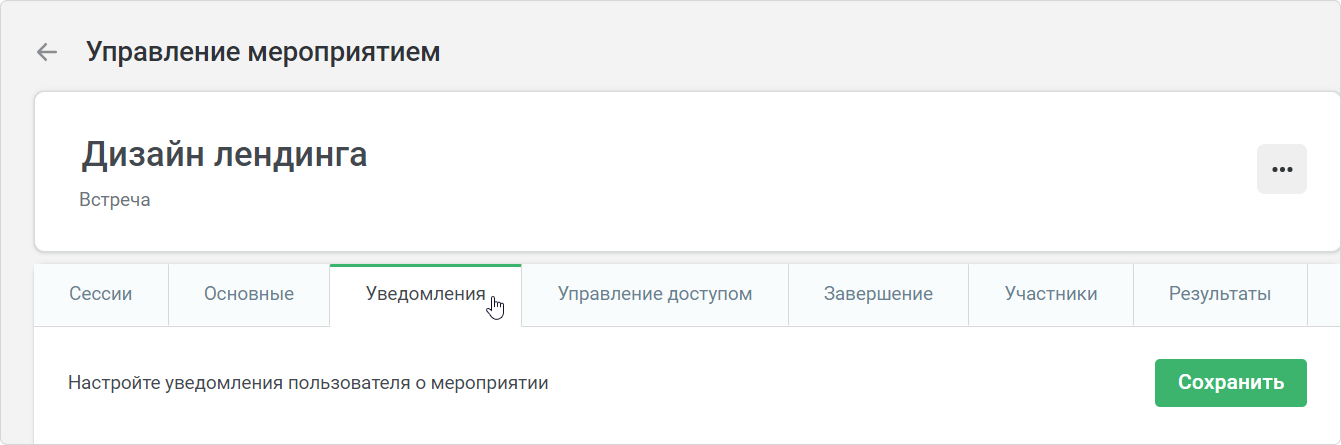The height and width of the screenshot is (445, 1341).
Task: Select the Уведомления tab
Action: tap(426, 294)
